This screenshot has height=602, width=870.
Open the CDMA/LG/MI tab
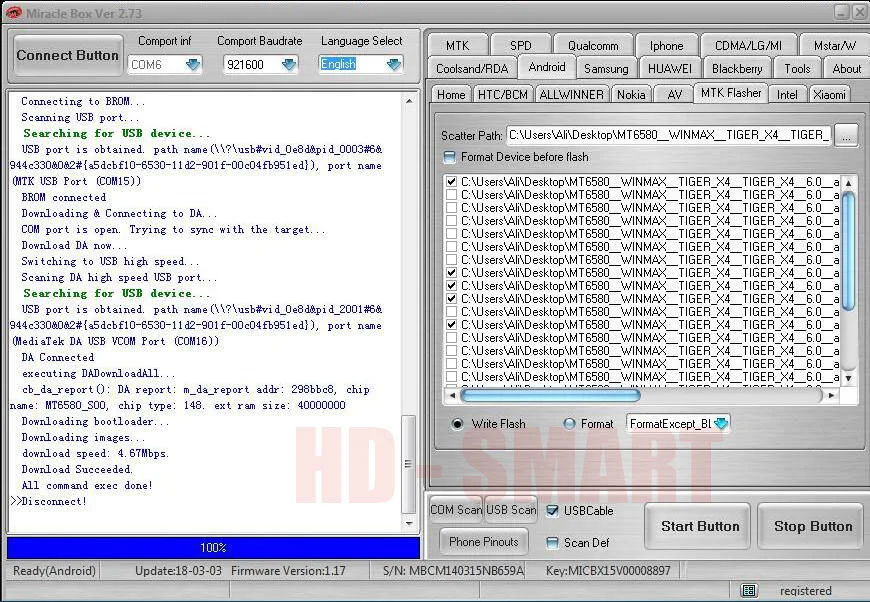coord(748,45)
